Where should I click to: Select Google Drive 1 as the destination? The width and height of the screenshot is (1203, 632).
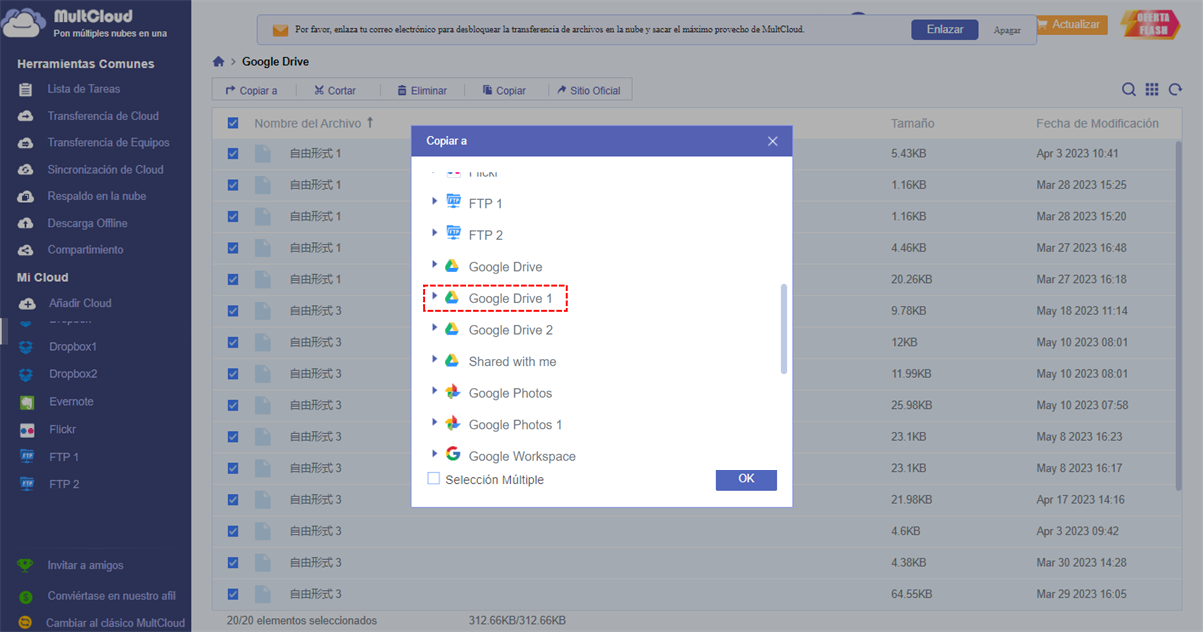tap(510, 298)
